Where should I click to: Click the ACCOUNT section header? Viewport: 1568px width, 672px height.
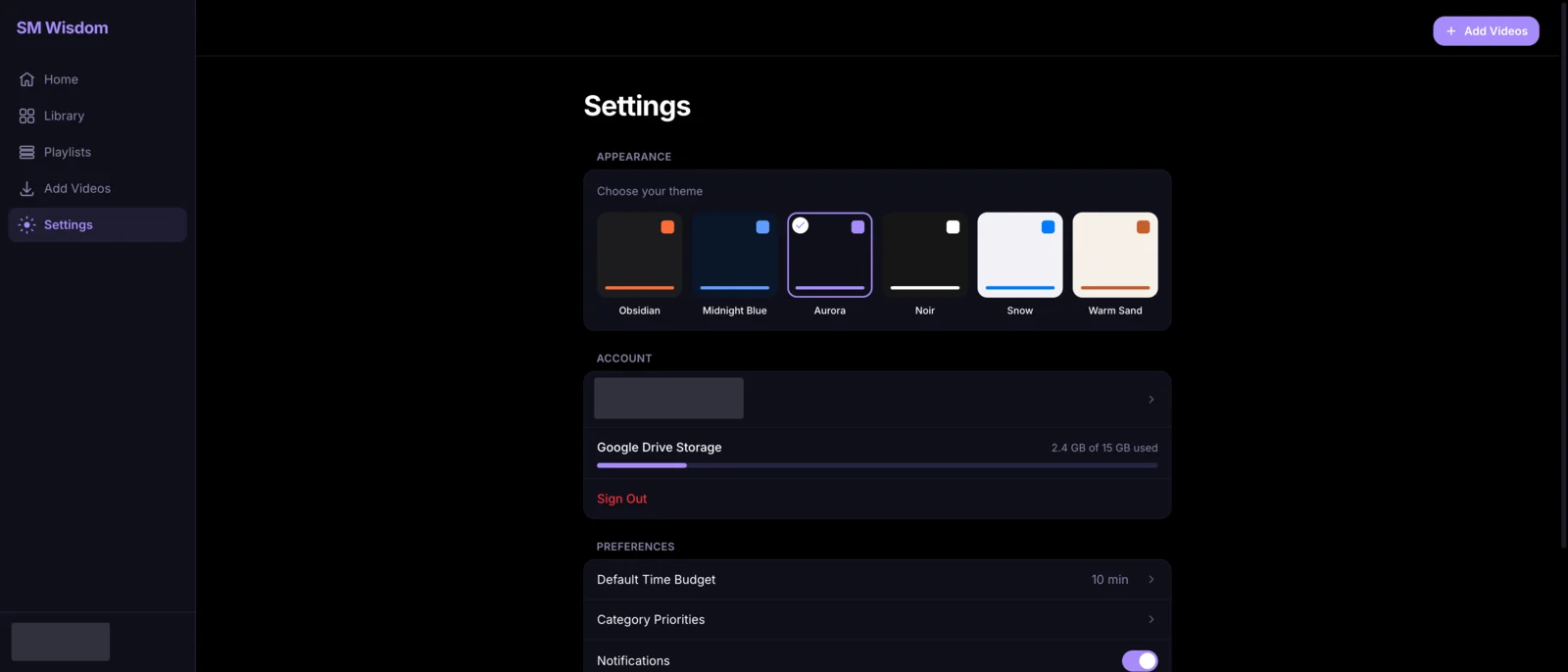(x=624, y=359)
